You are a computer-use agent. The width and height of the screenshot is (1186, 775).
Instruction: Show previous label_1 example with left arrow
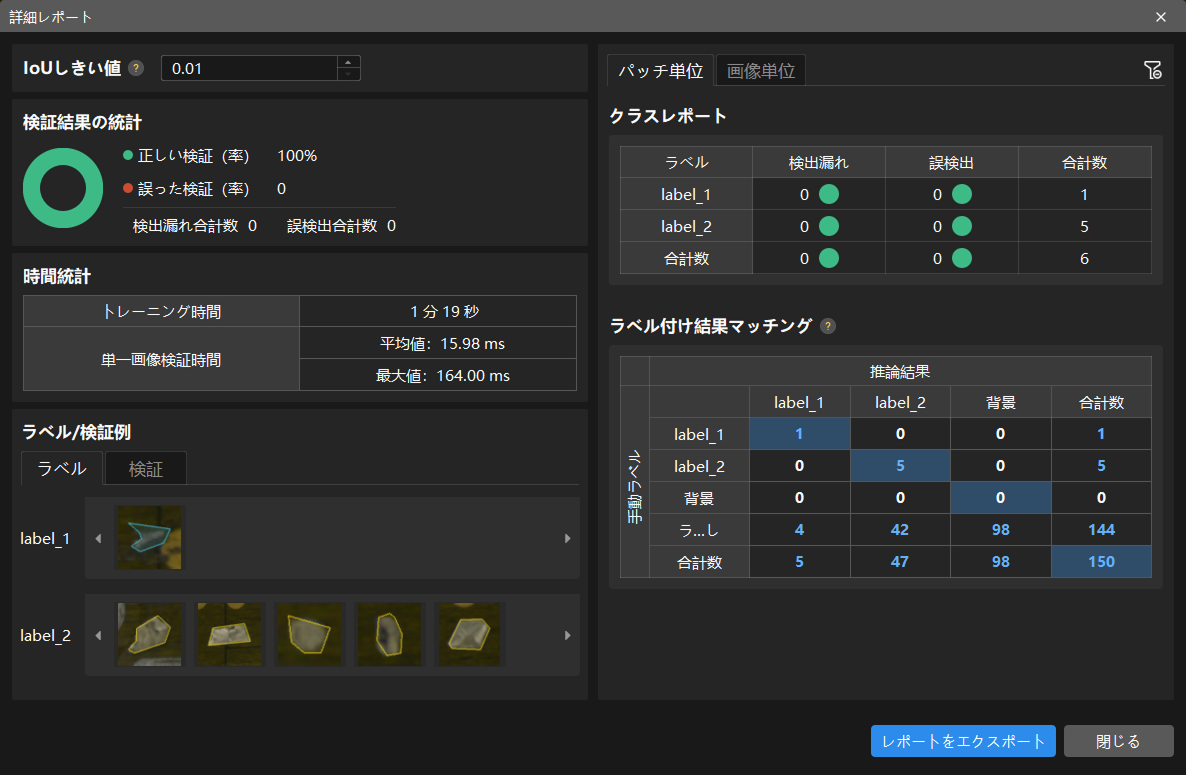[98, 538]
